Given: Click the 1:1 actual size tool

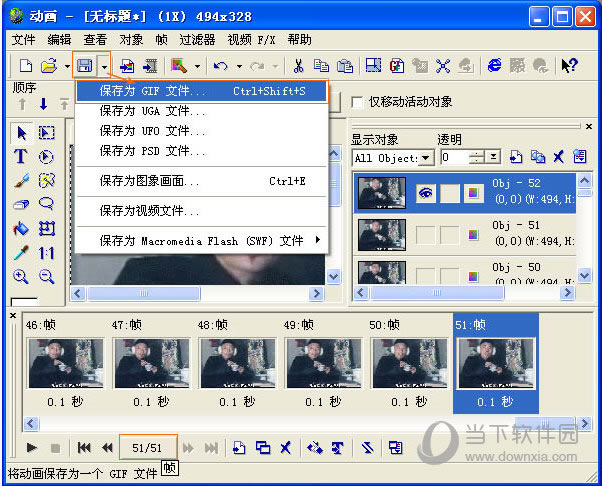Looking at the screenshot, I should pos(46,253).
